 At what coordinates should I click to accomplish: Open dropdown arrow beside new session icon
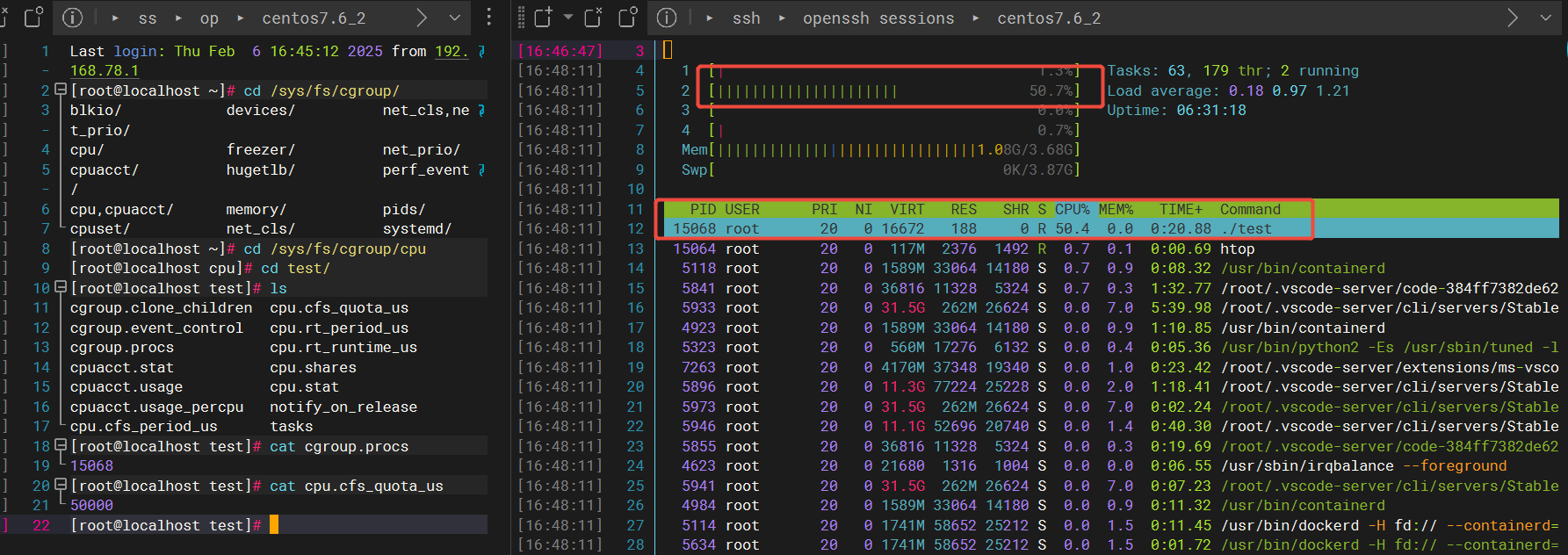click(x=567, y=18)
